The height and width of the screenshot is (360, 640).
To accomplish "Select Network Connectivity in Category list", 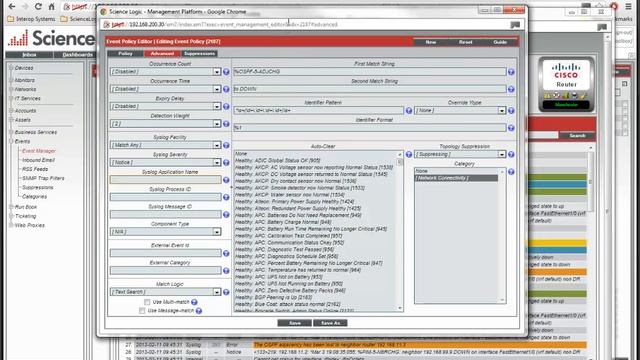I will pyautogui.click(x=456, y=178).
